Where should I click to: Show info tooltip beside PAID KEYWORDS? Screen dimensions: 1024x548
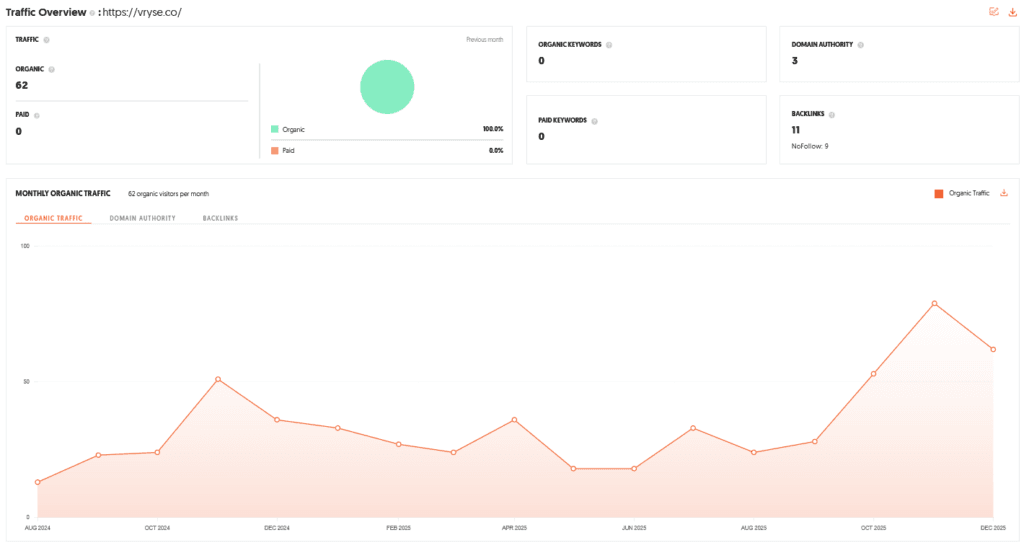(594, 121)
